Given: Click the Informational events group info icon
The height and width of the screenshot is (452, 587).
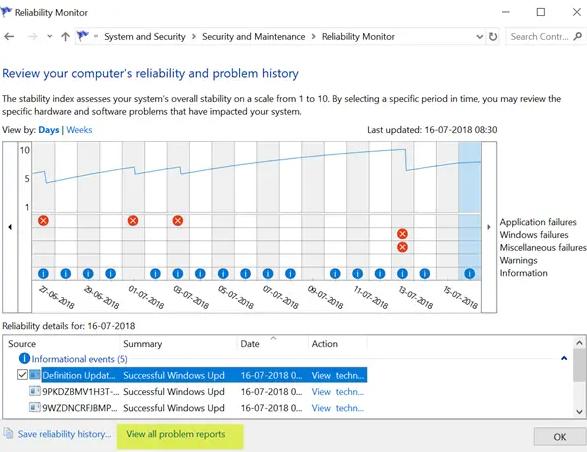Looking at the screenshot, I should tap(24, 359).
